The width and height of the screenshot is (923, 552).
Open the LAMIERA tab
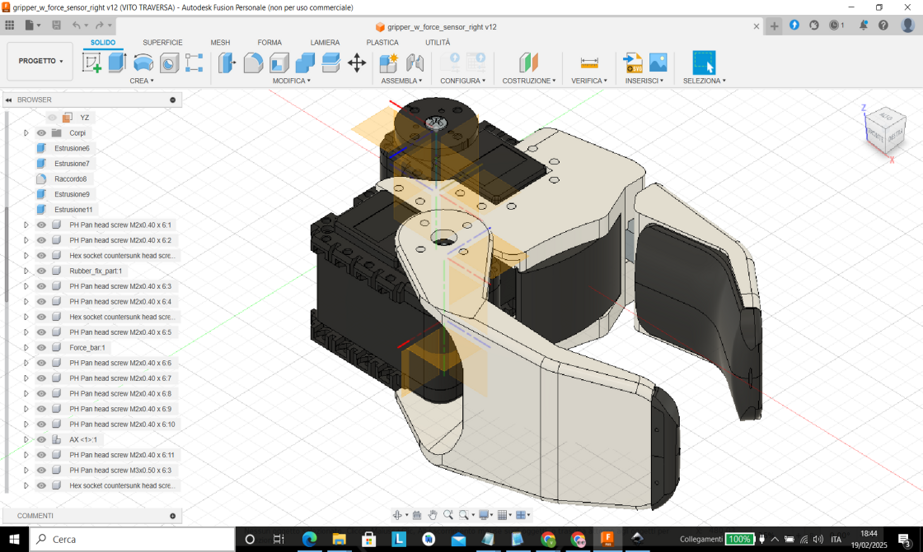[x=324, y=43]
